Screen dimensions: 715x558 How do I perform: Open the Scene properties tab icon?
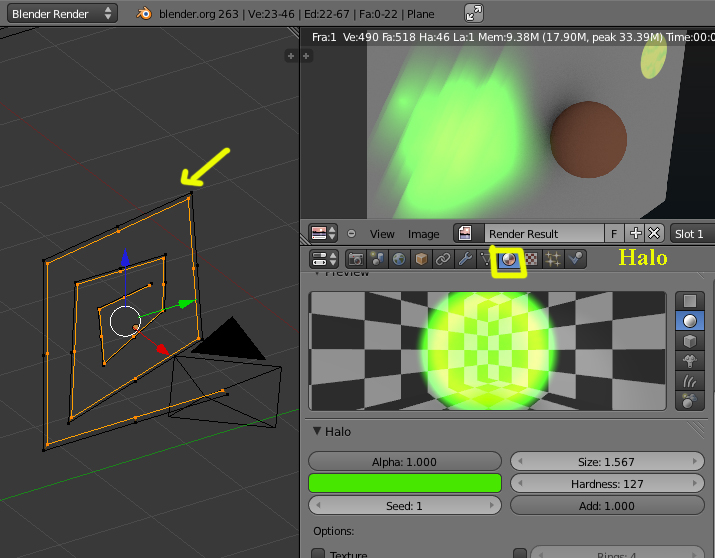coord(377,259)
